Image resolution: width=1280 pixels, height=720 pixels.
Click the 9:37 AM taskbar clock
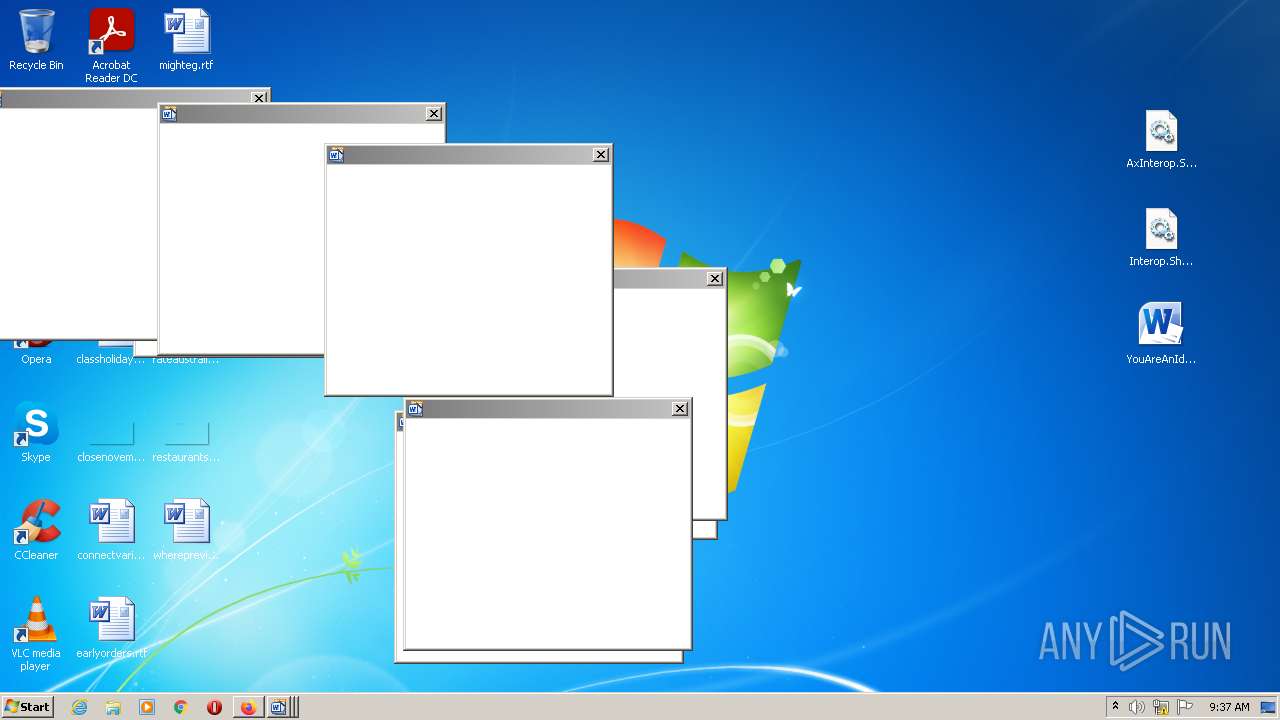tap(1229, 707)
